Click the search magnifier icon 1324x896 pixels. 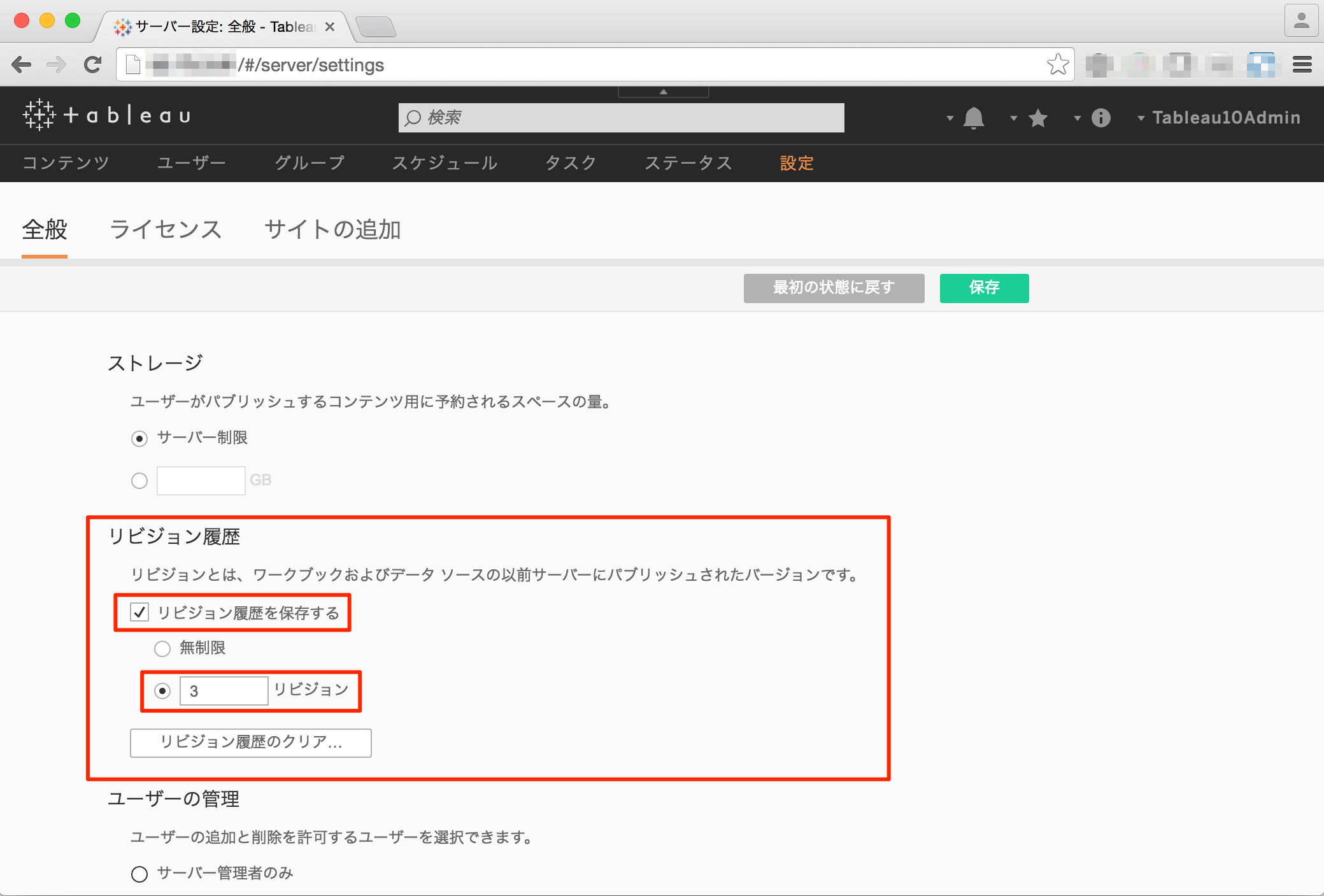click(413, 117)
